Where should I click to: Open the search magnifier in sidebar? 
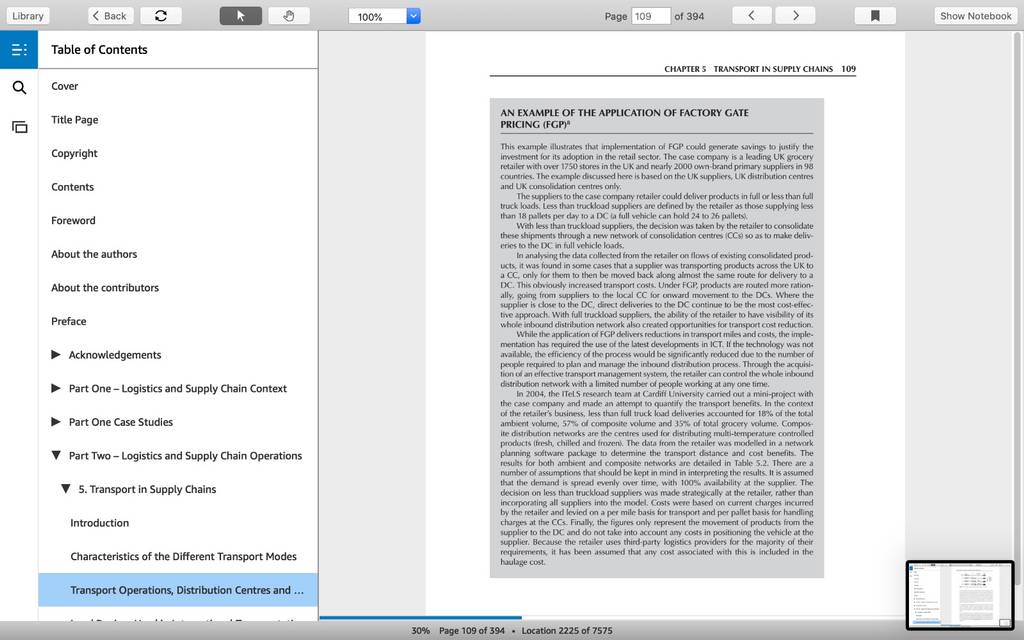coord(19,88)
